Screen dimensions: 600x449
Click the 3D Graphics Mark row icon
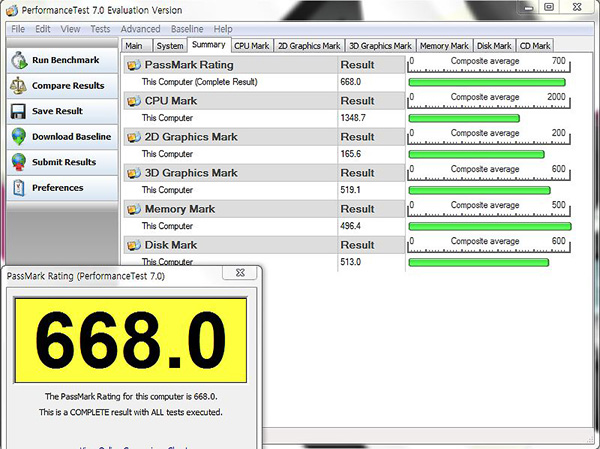[x=134, y=173]
